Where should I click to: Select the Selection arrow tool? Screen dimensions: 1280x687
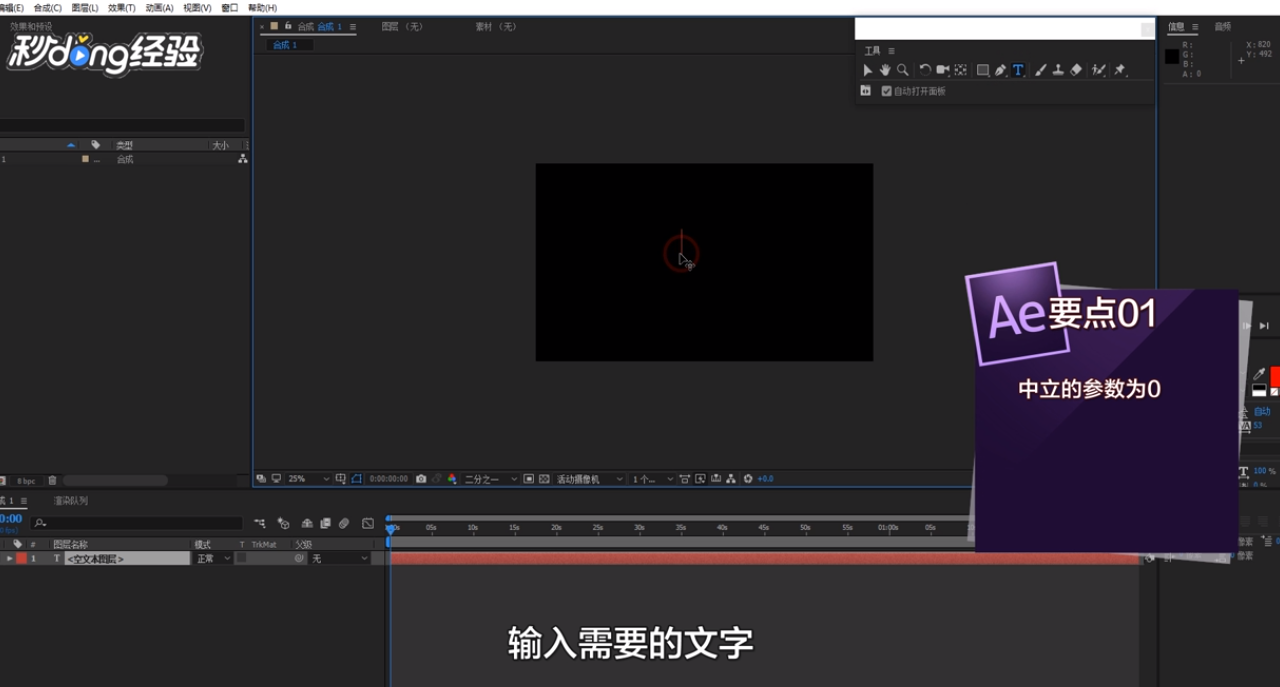pyautogui.click(x=867, y=70)
